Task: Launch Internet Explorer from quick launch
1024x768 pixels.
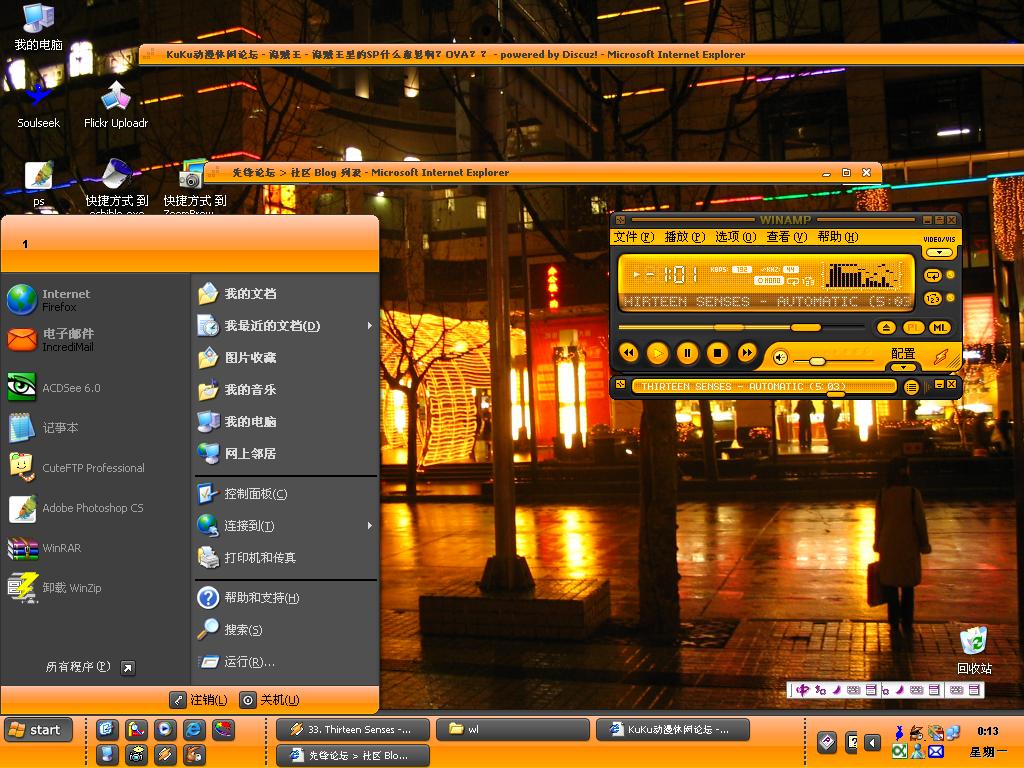Action: tap(194, 729)
